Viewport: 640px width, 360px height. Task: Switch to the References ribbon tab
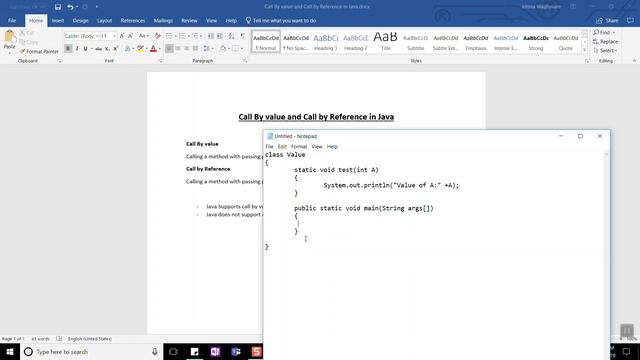pos(133,20)
